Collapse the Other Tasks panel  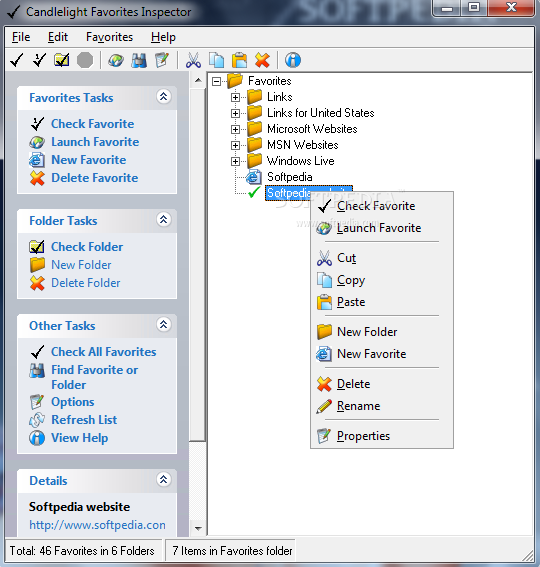(x=163, y=324)
